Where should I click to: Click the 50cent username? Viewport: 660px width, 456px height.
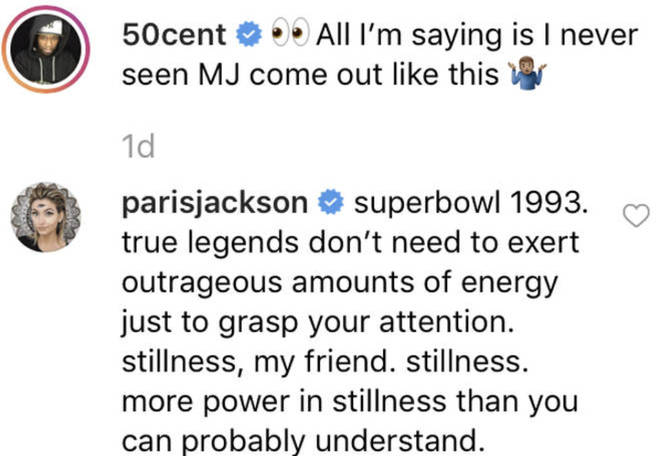point(174,35)
